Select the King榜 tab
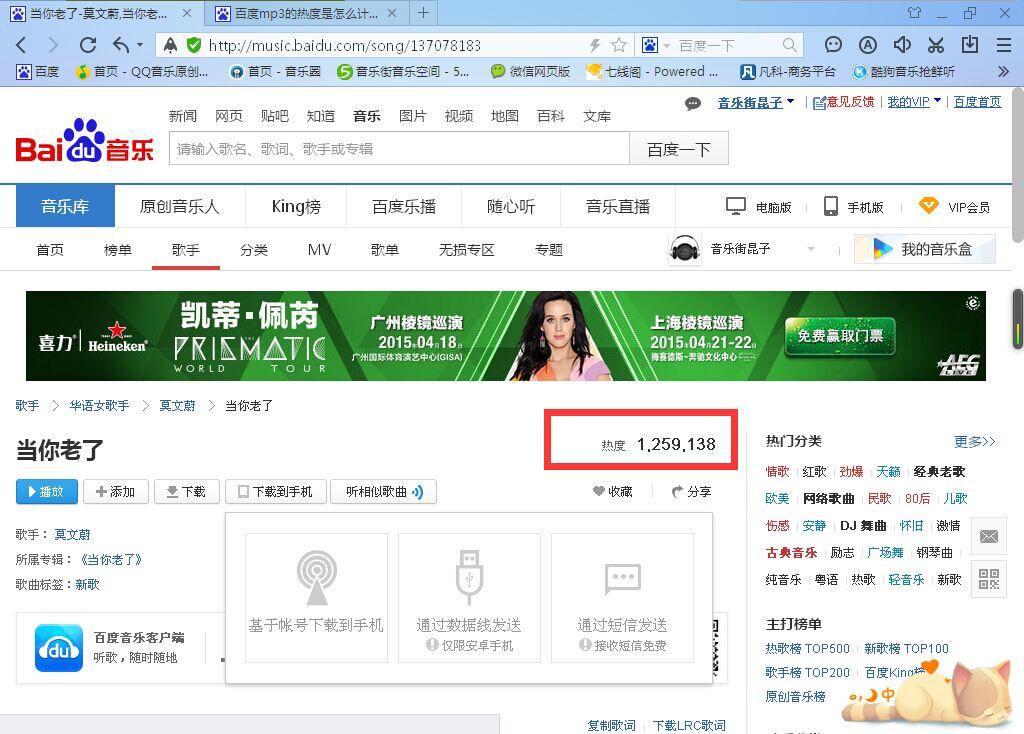Viewport: 1024px width, 734px height. pyautogui.click(x=295, y=206)
